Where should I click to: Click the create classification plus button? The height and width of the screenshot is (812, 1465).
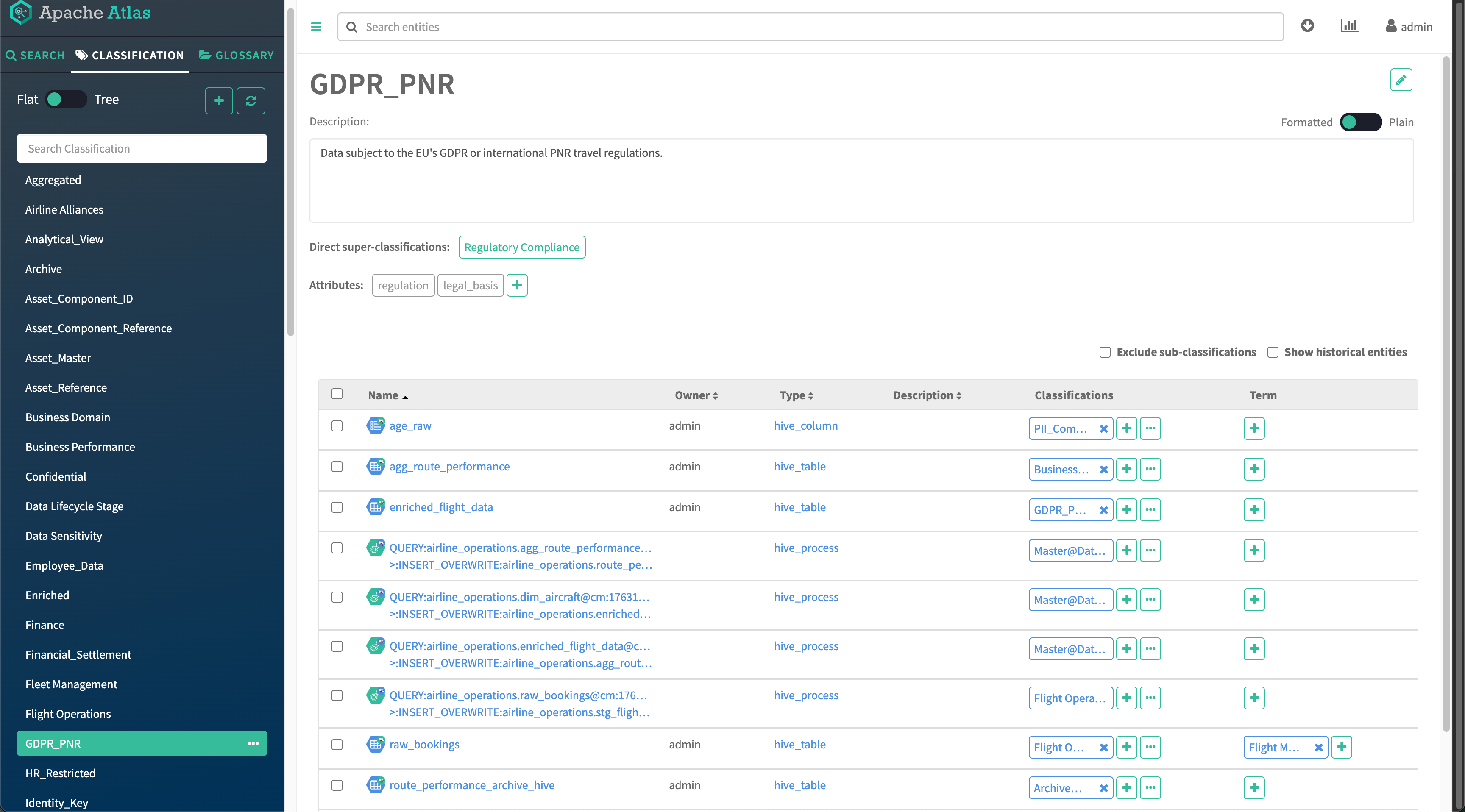219,100
